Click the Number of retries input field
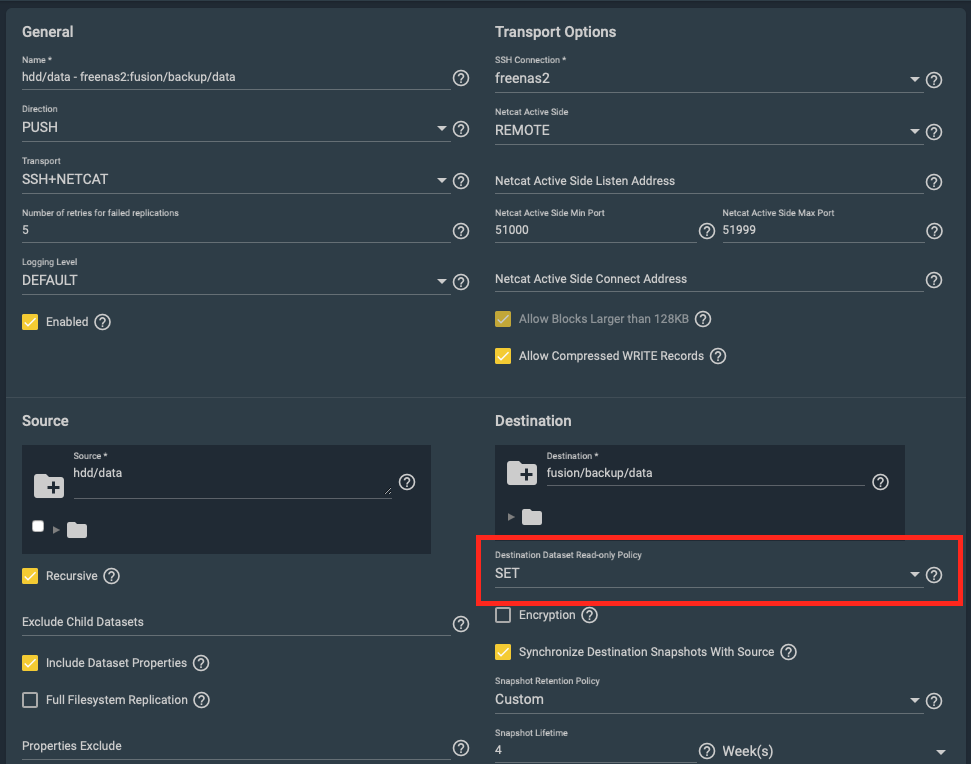The width and height of the screenshot is (971, 764). tap(235, 230)
